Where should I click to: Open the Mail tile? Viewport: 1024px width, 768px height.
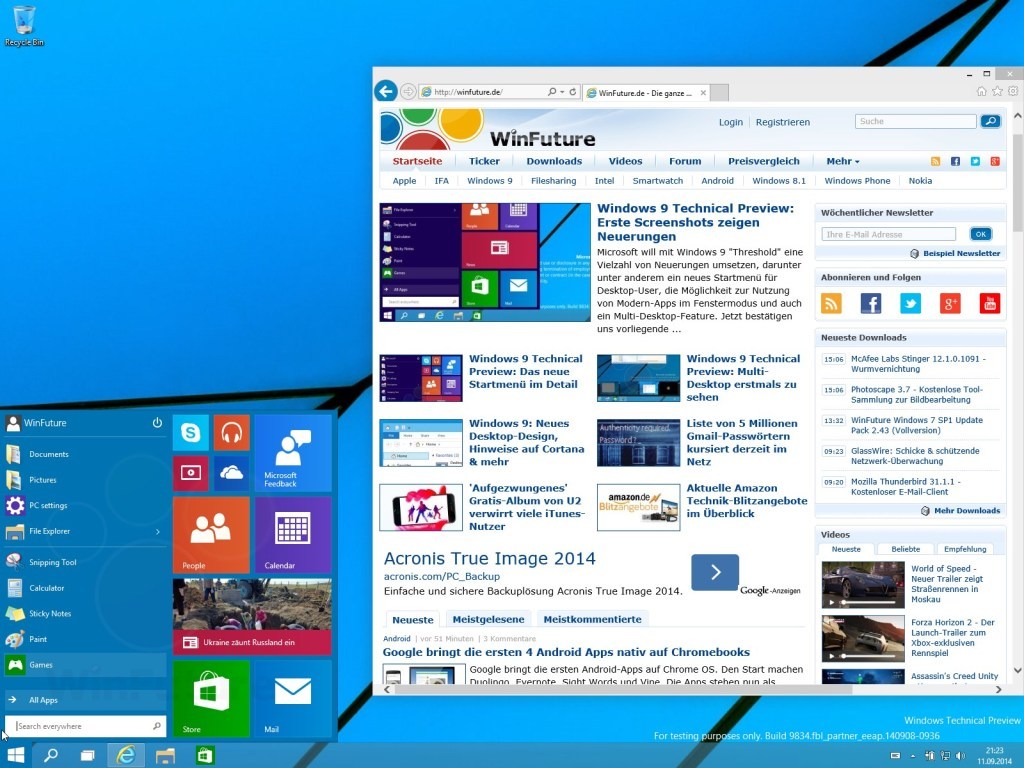point(292,698)
